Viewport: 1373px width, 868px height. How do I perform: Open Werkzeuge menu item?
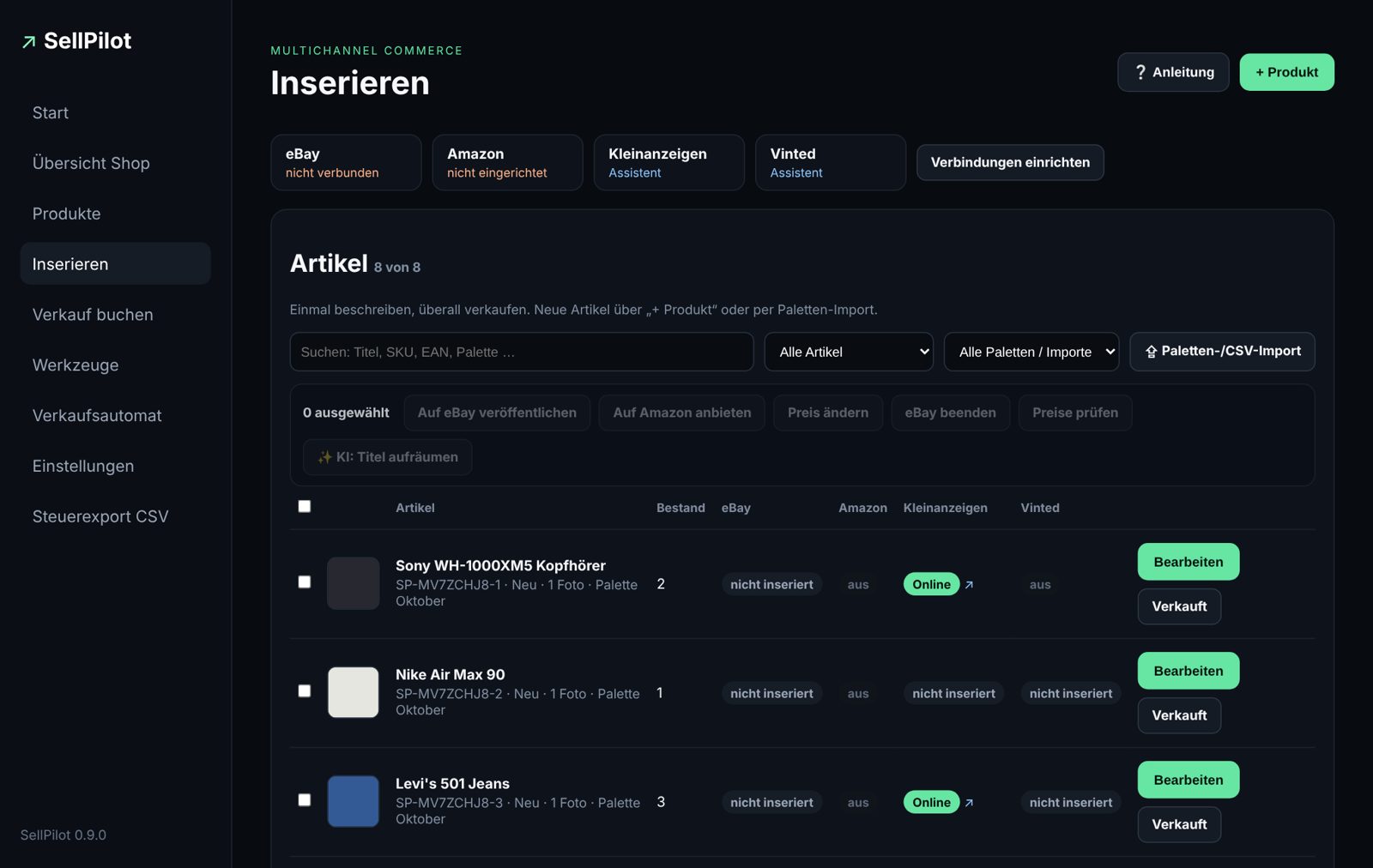pyautogui.click(x=115, y=365)
